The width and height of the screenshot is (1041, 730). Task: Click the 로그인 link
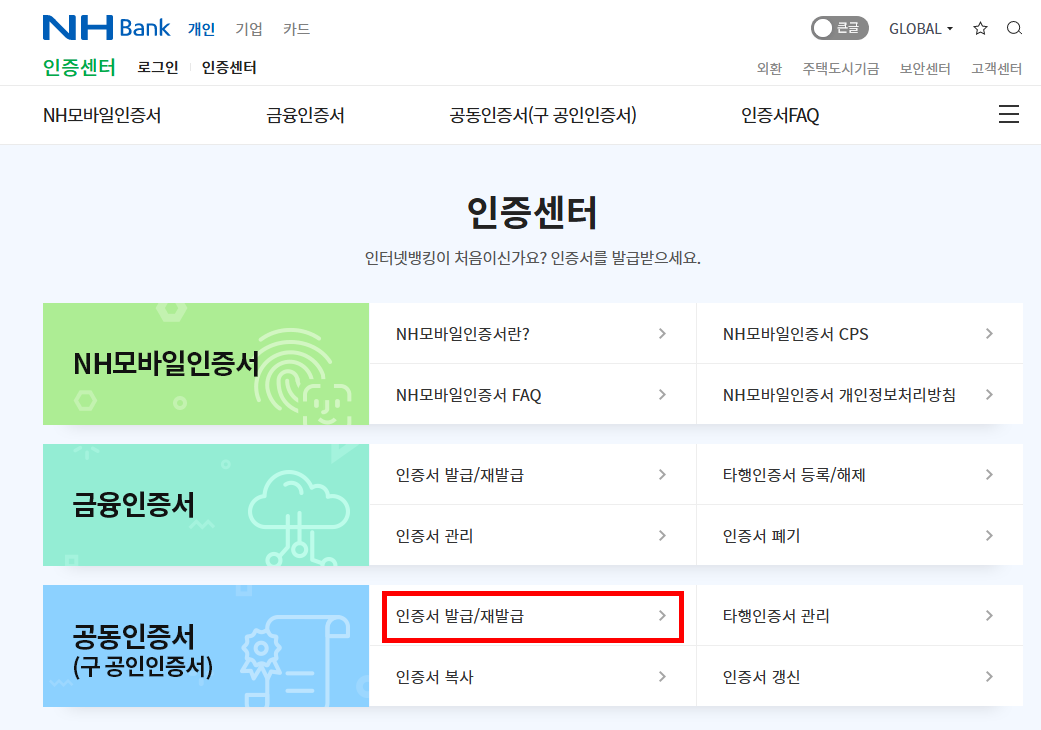point(158,68)
